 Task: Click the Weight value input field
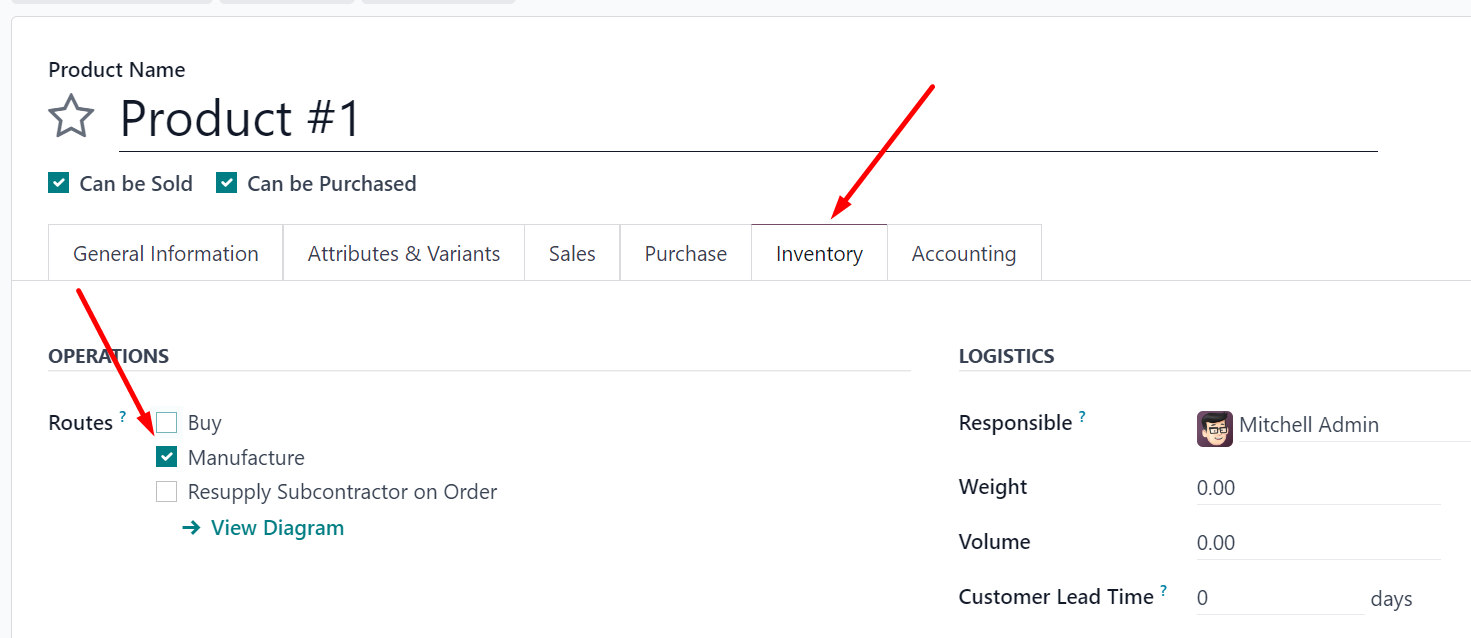(1318, 488)
